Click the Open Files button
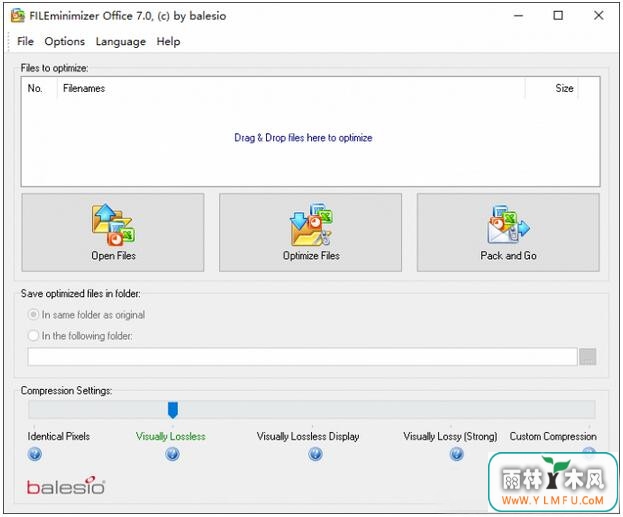 click(x=113, y=232)
